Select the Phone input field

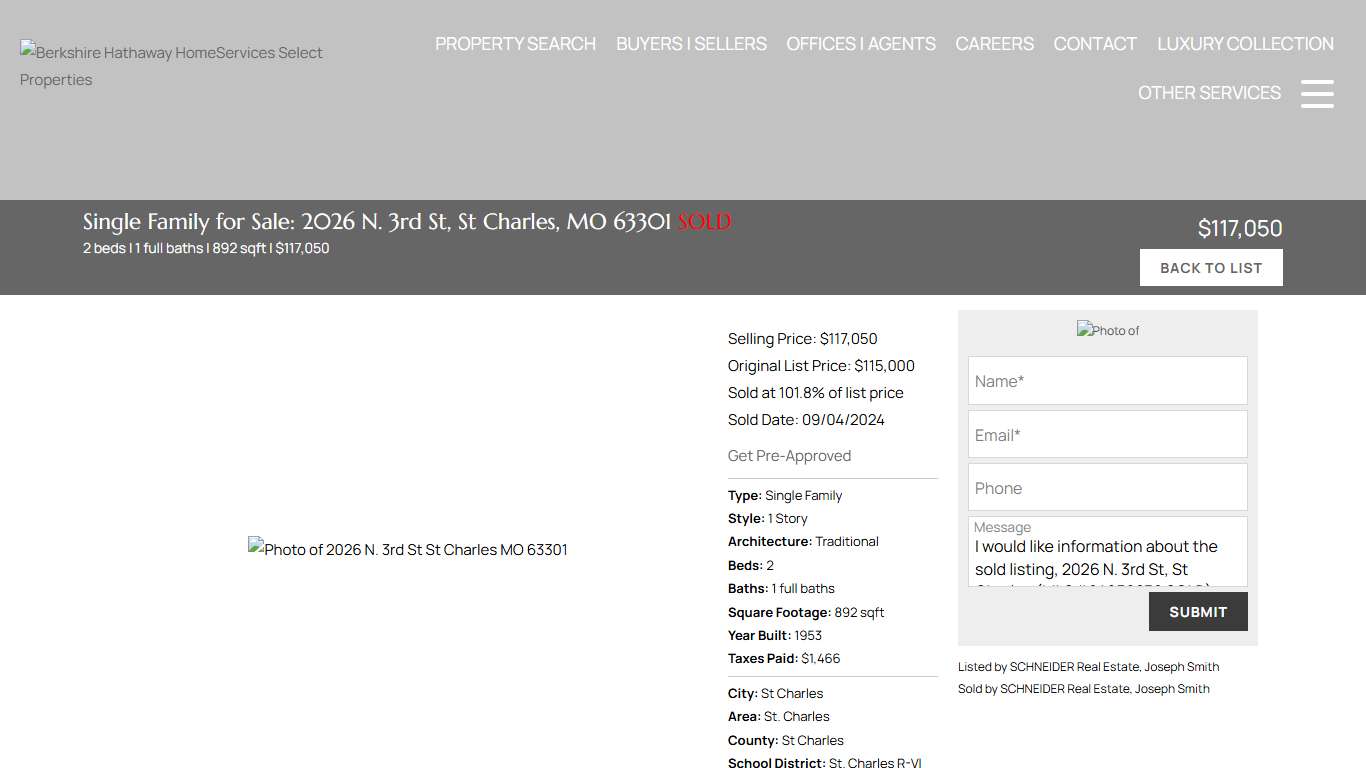pyautogui.click(x=1107, y=488)
